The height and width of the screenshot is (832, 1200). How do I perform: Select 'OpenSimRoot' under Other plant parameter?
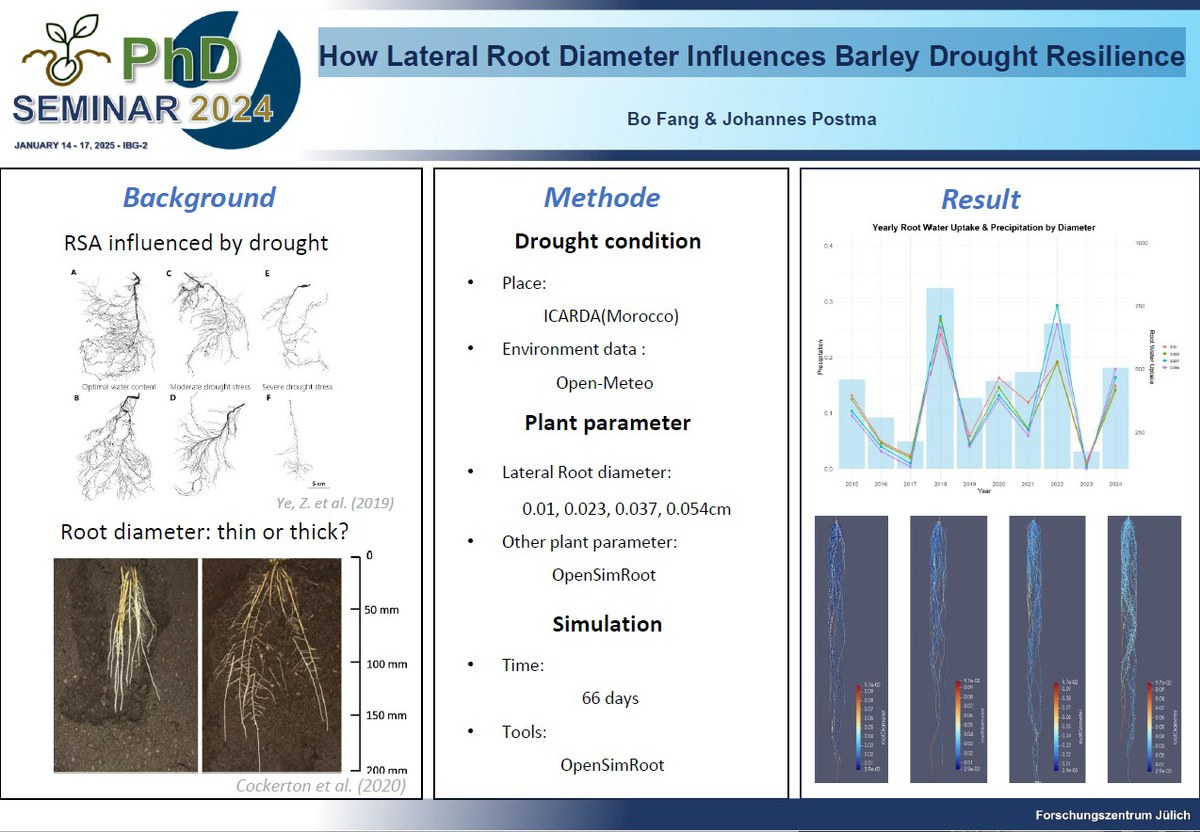(x=604, y=575)
